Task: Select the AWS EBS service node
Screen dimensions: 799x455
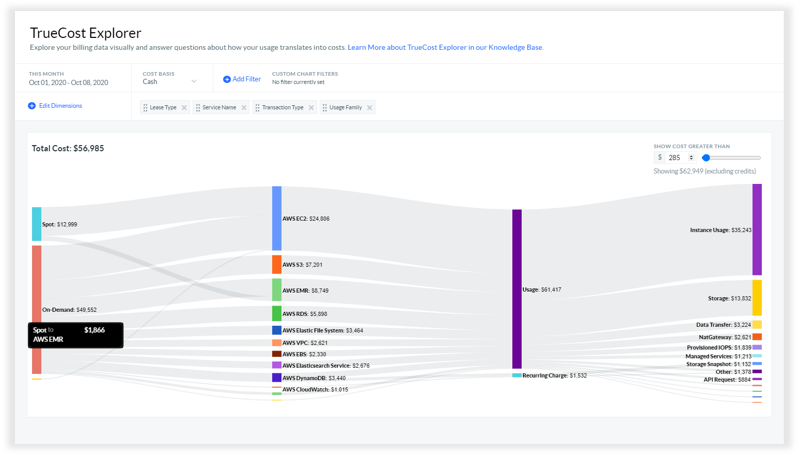Action: pos(277,354)
